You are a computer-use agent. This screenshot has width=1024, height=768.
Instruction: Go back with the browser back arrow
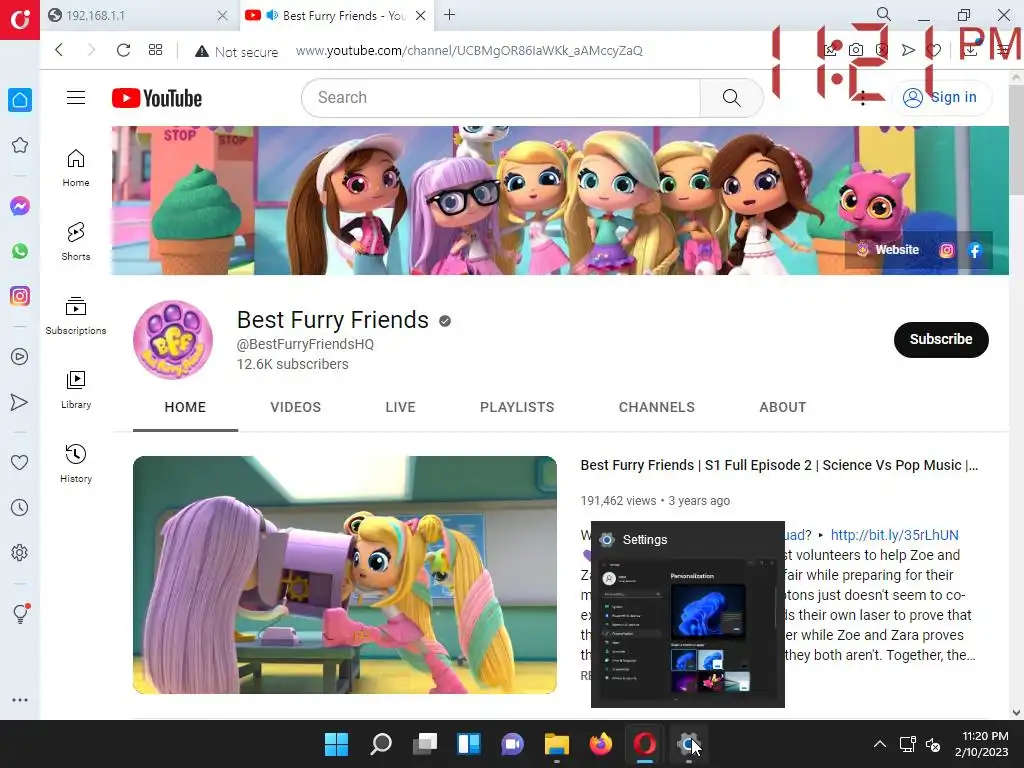pos(59,50)
